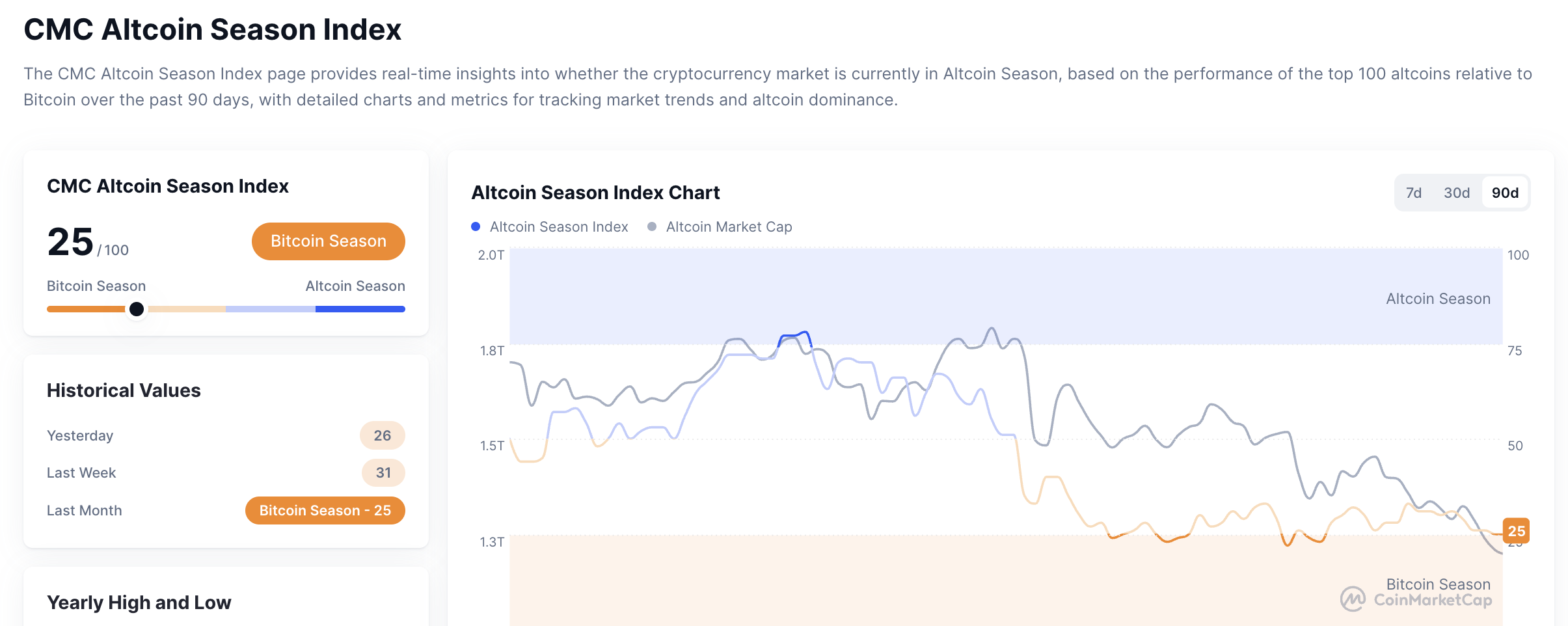The width and height of the screenshot is (1568, 626).
Task: Click the Bitcoin Season - 25 badge
Action: click(x=324, y=510)
